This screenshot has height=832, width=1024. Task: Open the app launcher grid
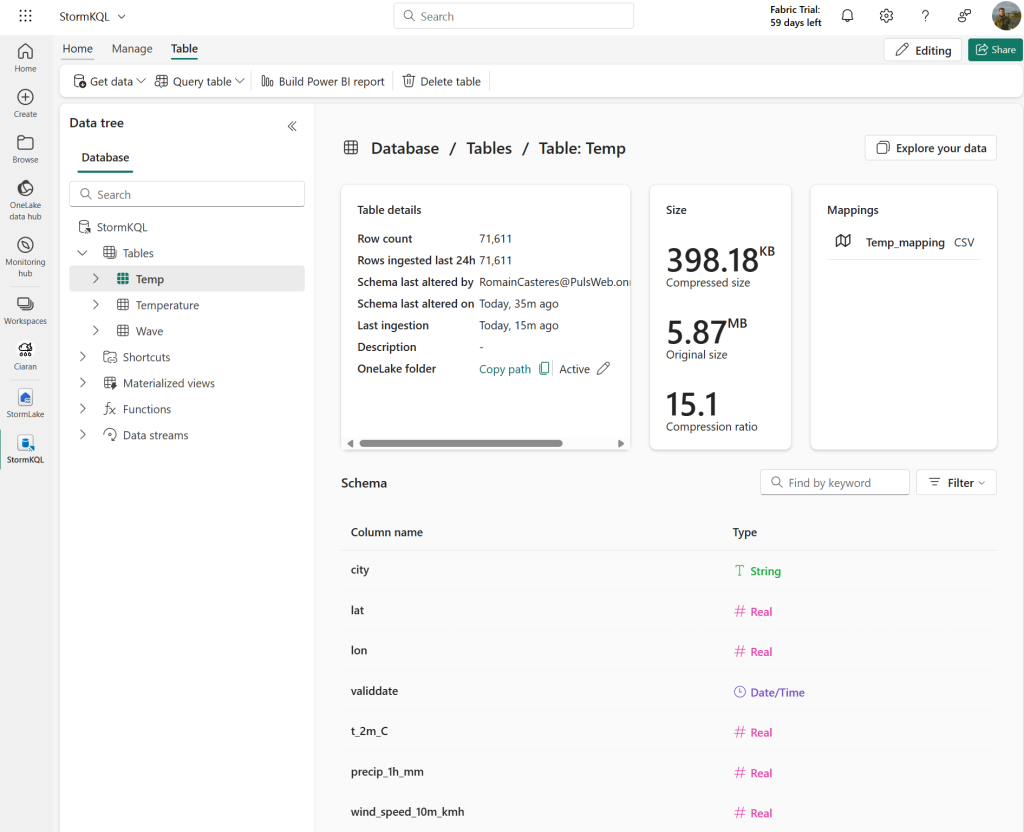coord(25,16)
